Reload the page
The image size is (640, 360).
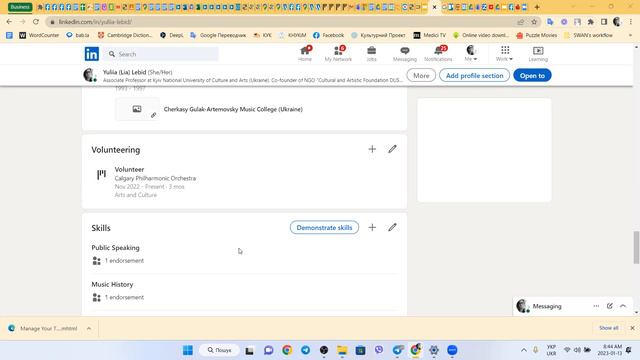36,22
